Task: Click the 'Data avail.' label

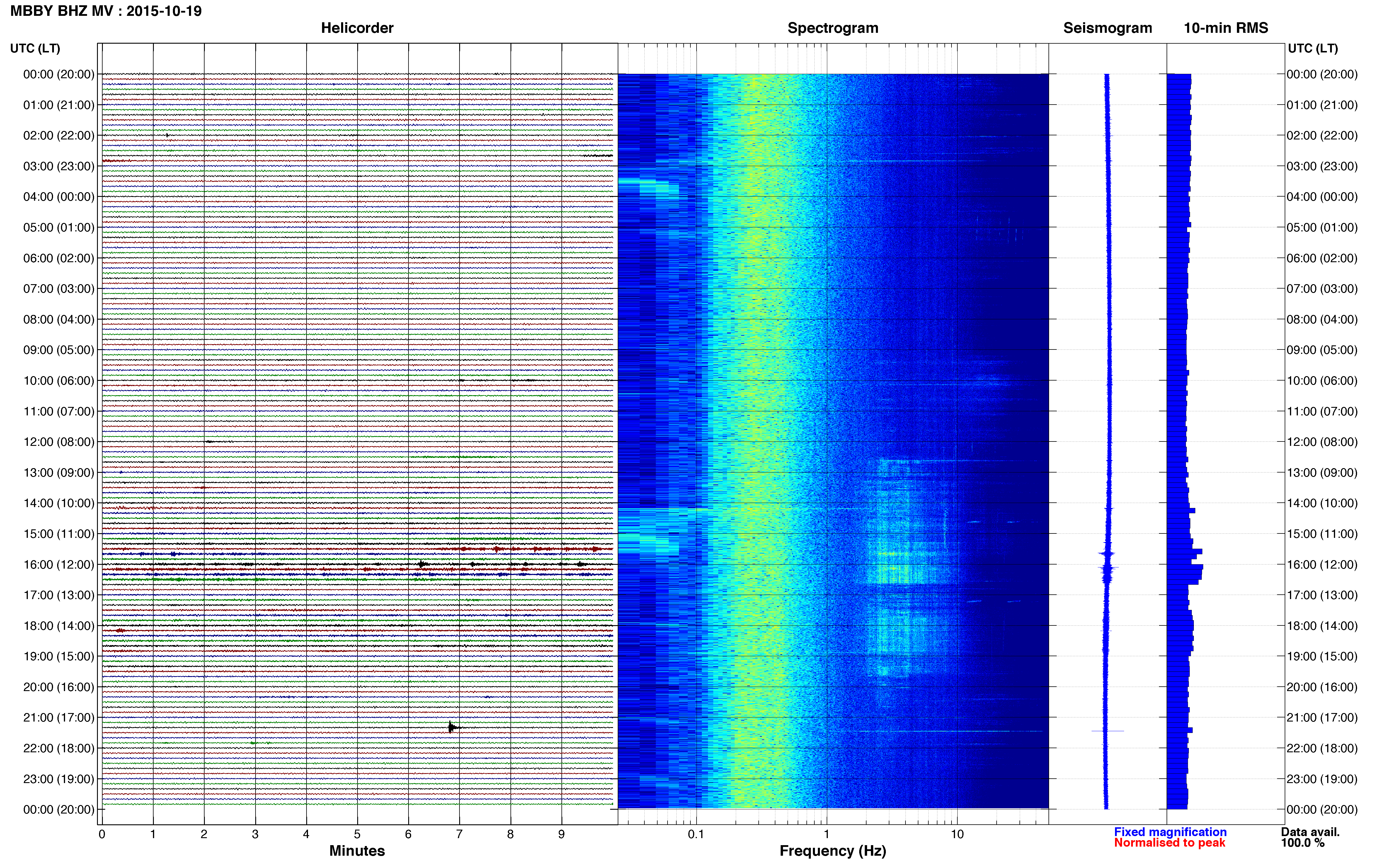Action: coord(1310,832)
